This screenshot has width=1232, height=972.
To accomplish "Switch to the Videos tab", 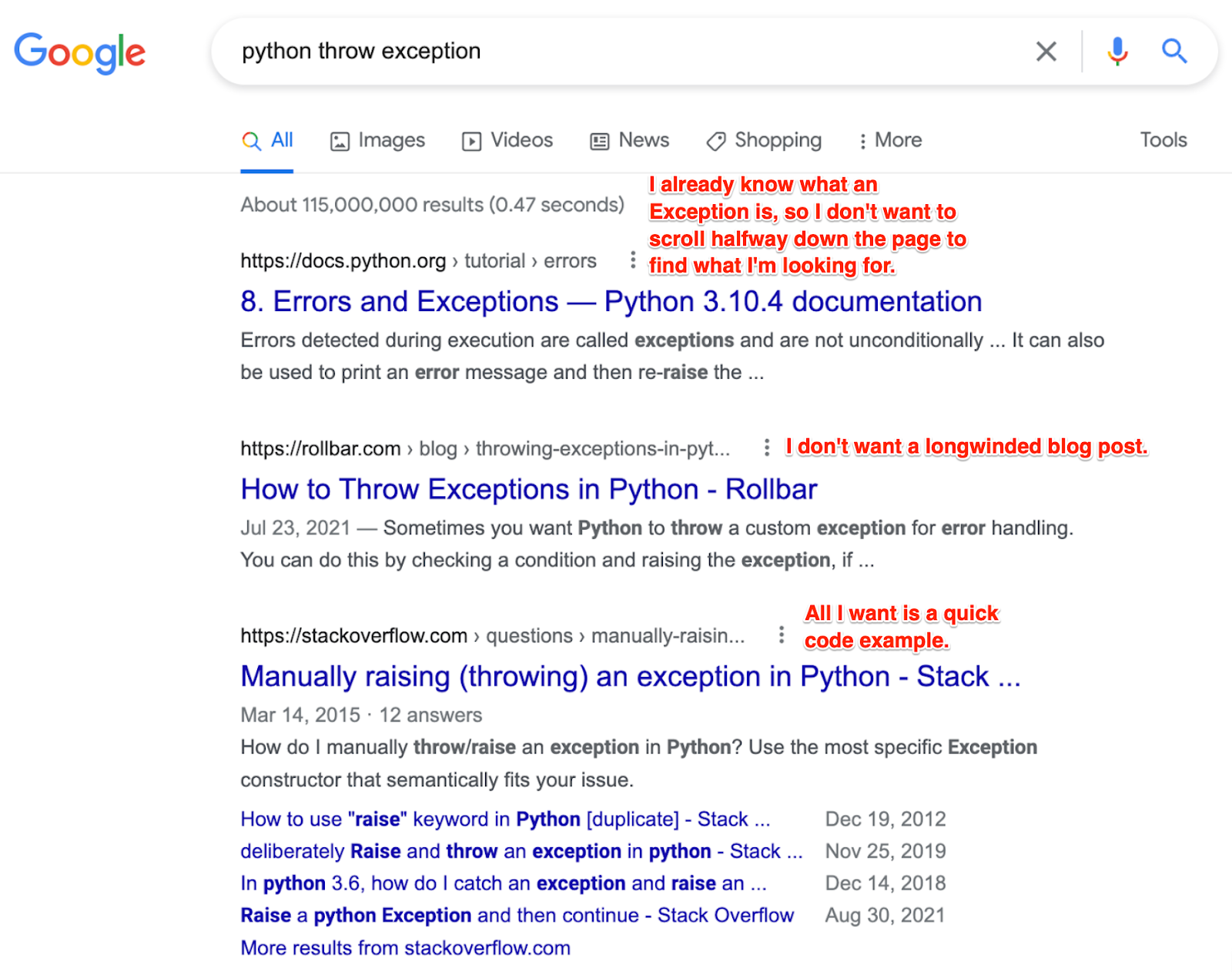I will coord(507,140).
